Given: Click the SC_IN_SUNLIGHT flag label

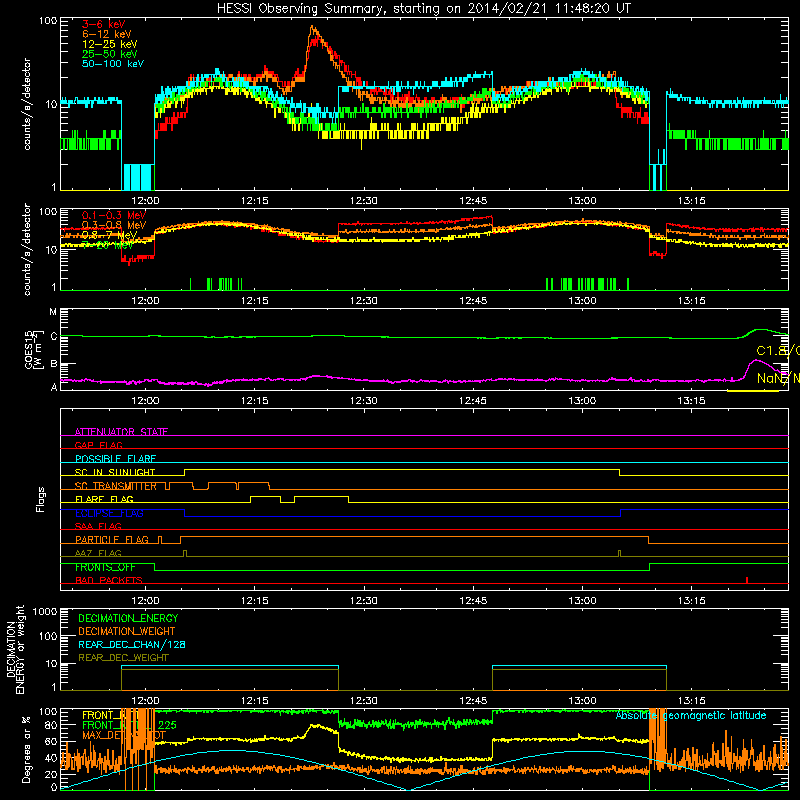Looking at the screenshot, I should 115,472.
